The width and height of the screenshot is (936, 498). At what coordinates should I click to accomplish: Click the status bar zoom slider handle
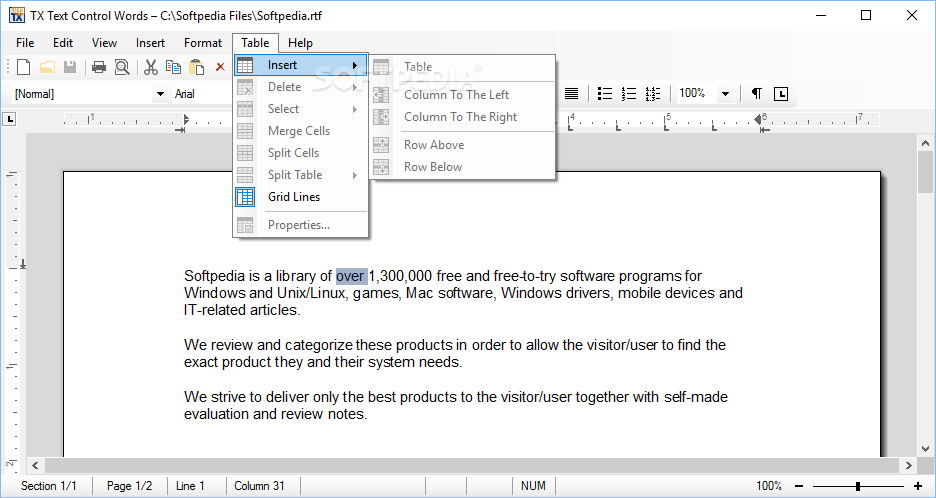click(x=858, y=486)
